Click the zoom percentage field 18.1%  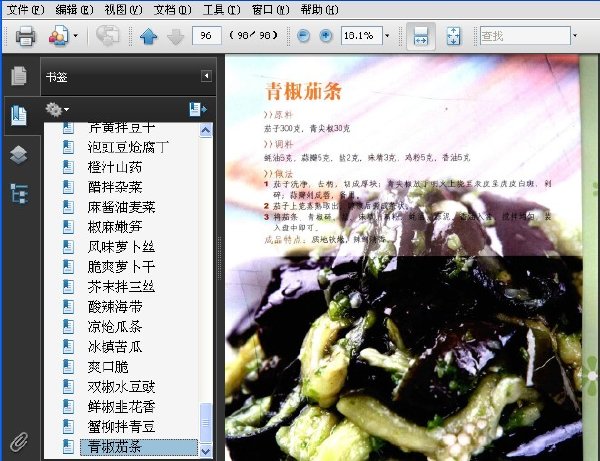[x=361, y=36]
